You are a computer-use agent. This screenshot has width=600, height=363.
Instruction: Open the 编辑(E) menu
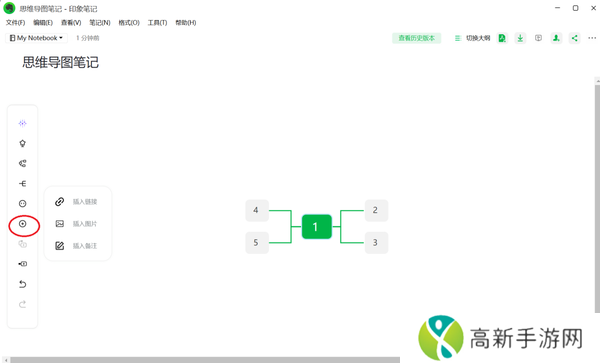click(x=43, y=23)
